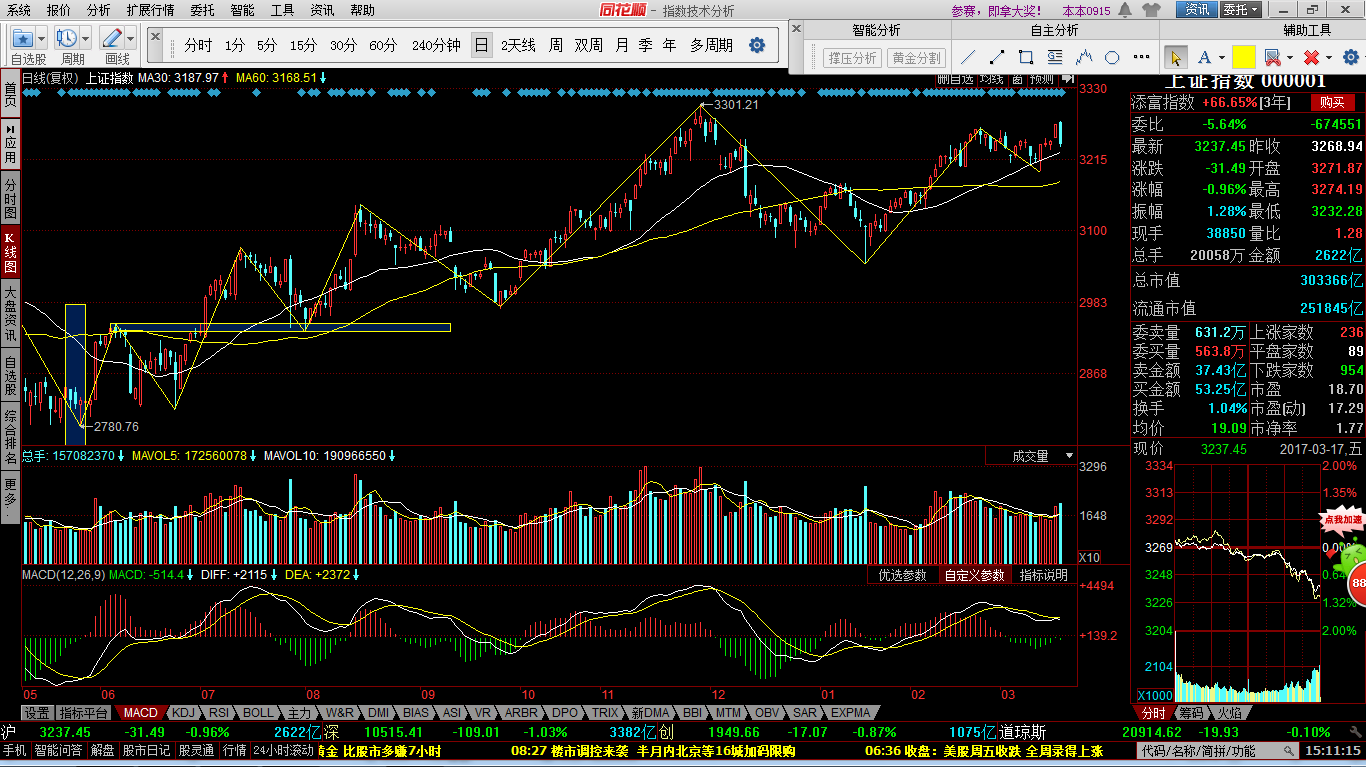Select the line segment drawing tool
The width and height of the screenshot is (1366, 767).
pyautogui.click(x=998, y=57)
